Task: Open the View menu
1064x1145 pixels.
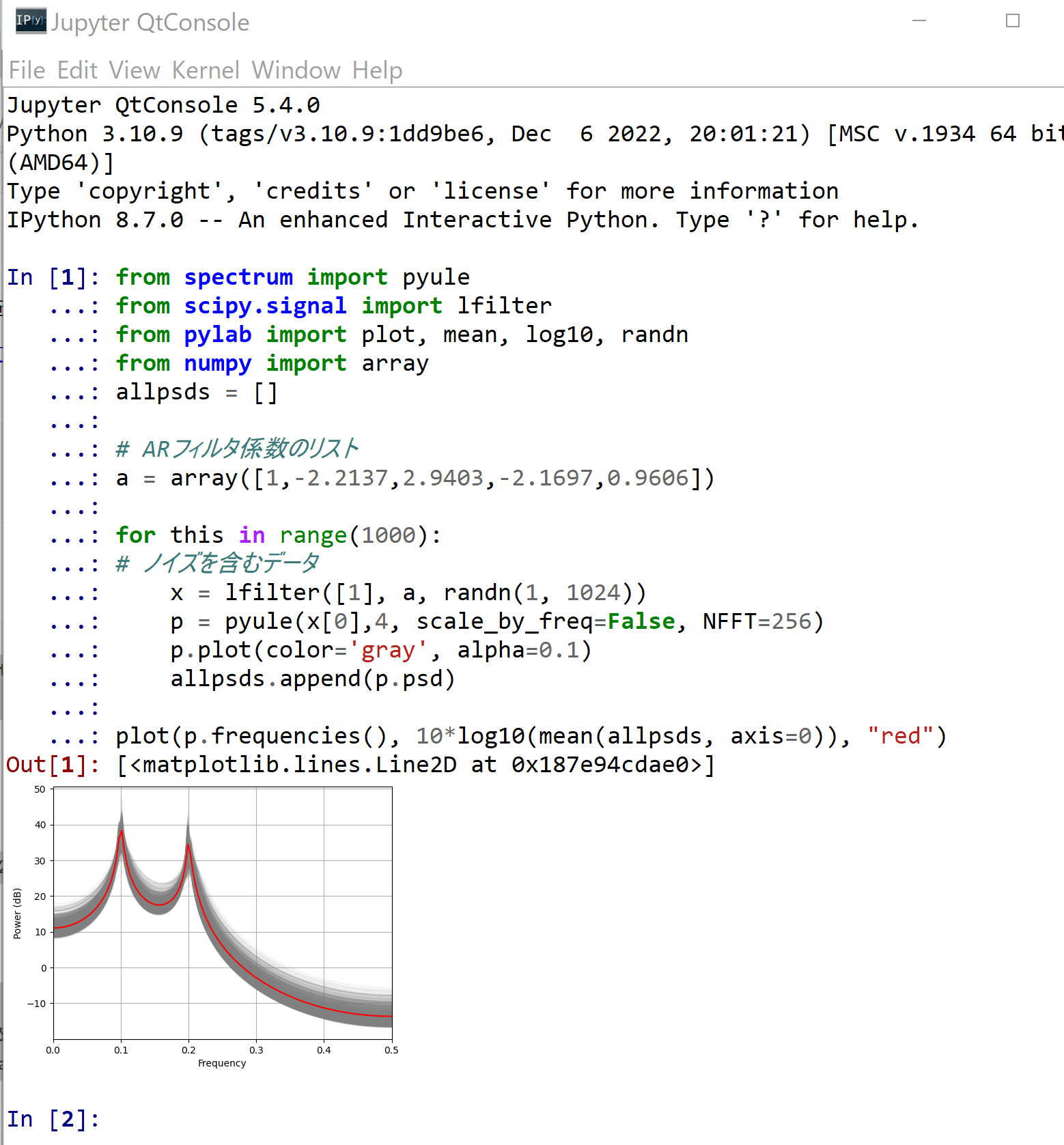Action: click(x=135, y=70)
